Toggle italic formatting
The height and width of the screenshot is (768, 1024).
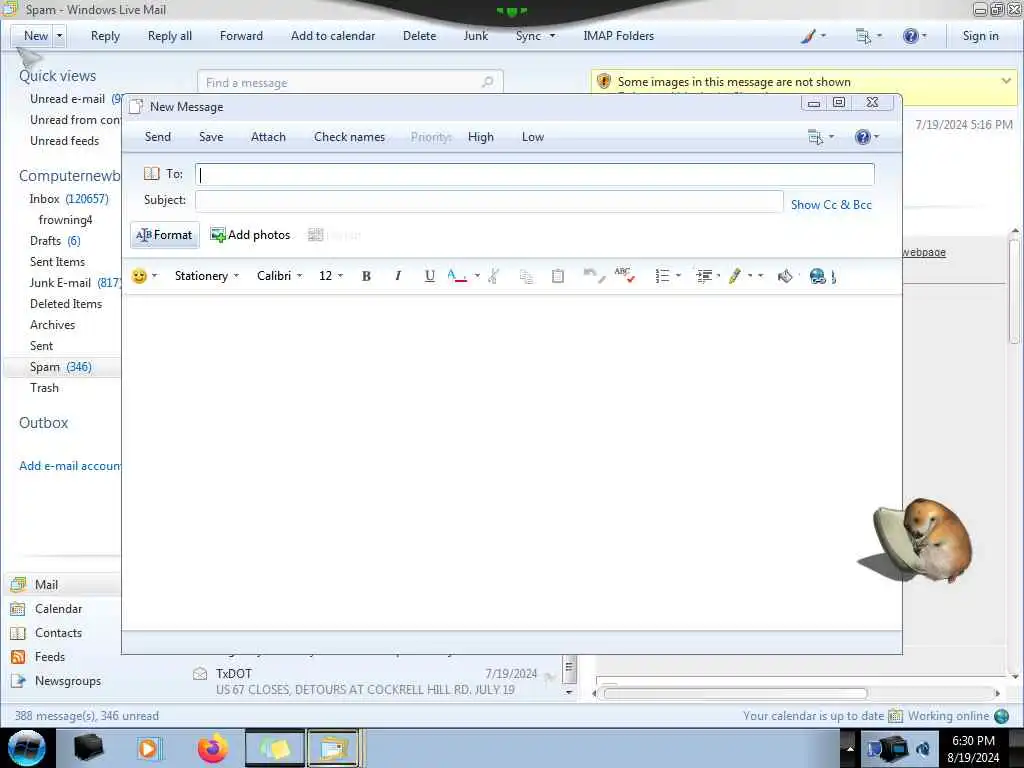point(398,276)
